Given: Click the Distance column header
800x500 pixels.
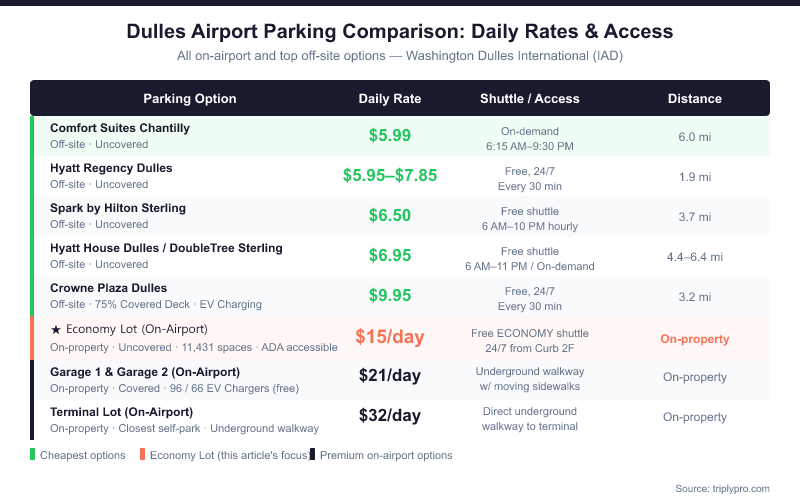Looking at the screenshot, I should point(695,99).
